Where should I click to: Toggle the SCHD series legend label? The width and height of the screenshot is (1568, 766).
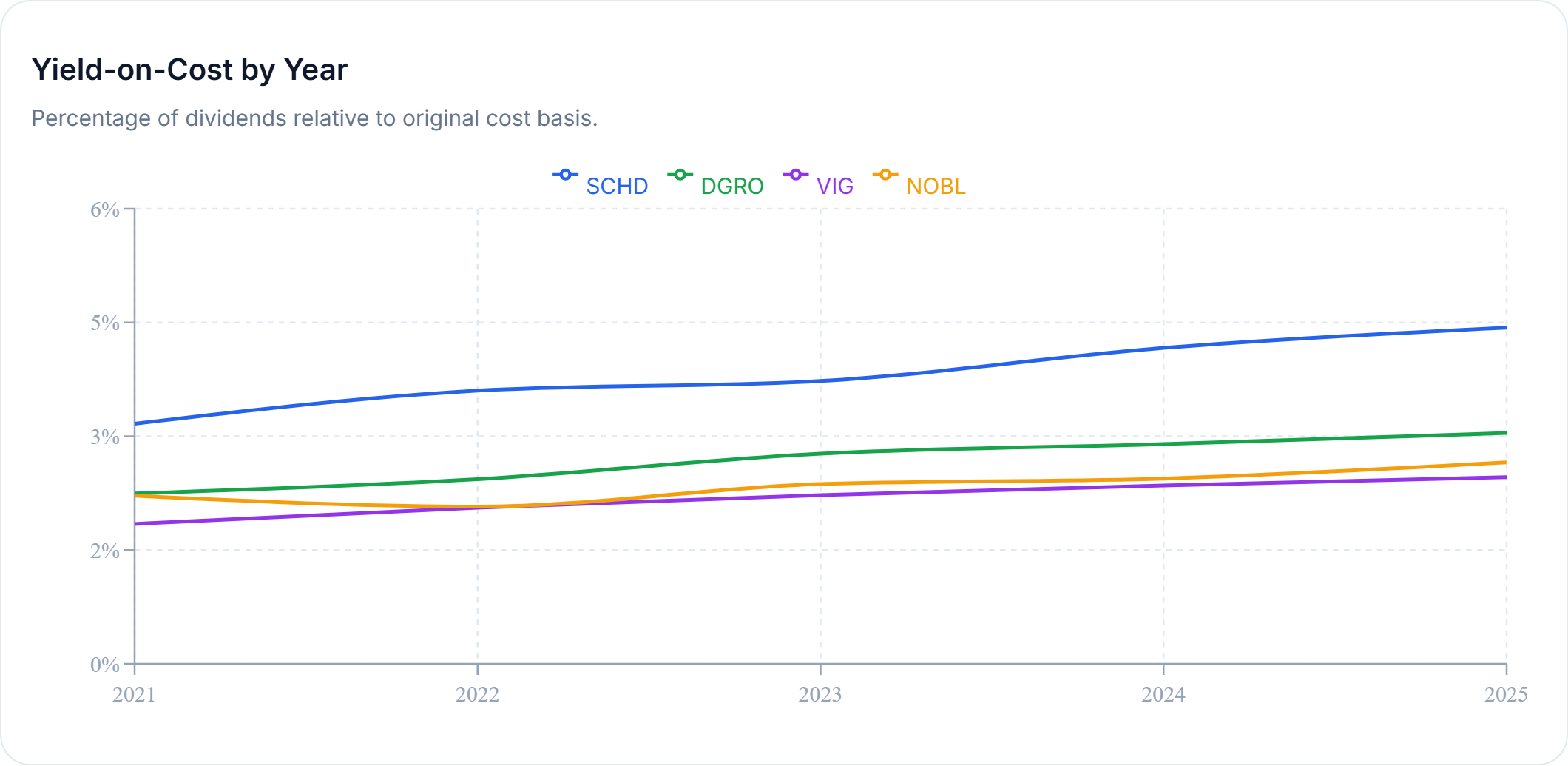(617, 187)
